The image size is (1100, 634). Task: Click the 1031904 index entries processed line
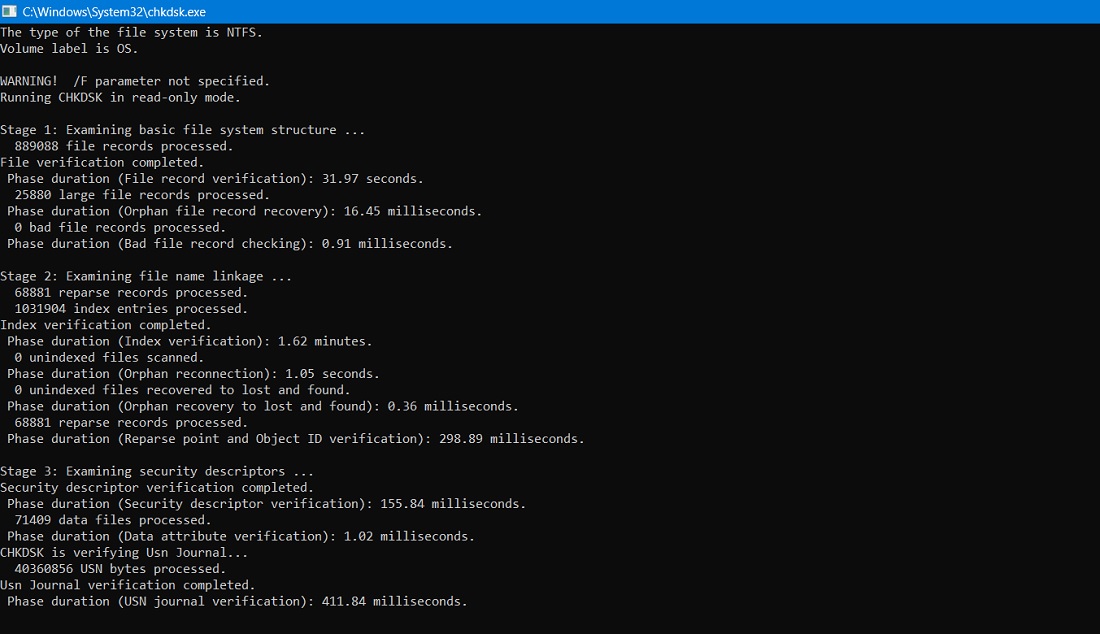point(127,308)
